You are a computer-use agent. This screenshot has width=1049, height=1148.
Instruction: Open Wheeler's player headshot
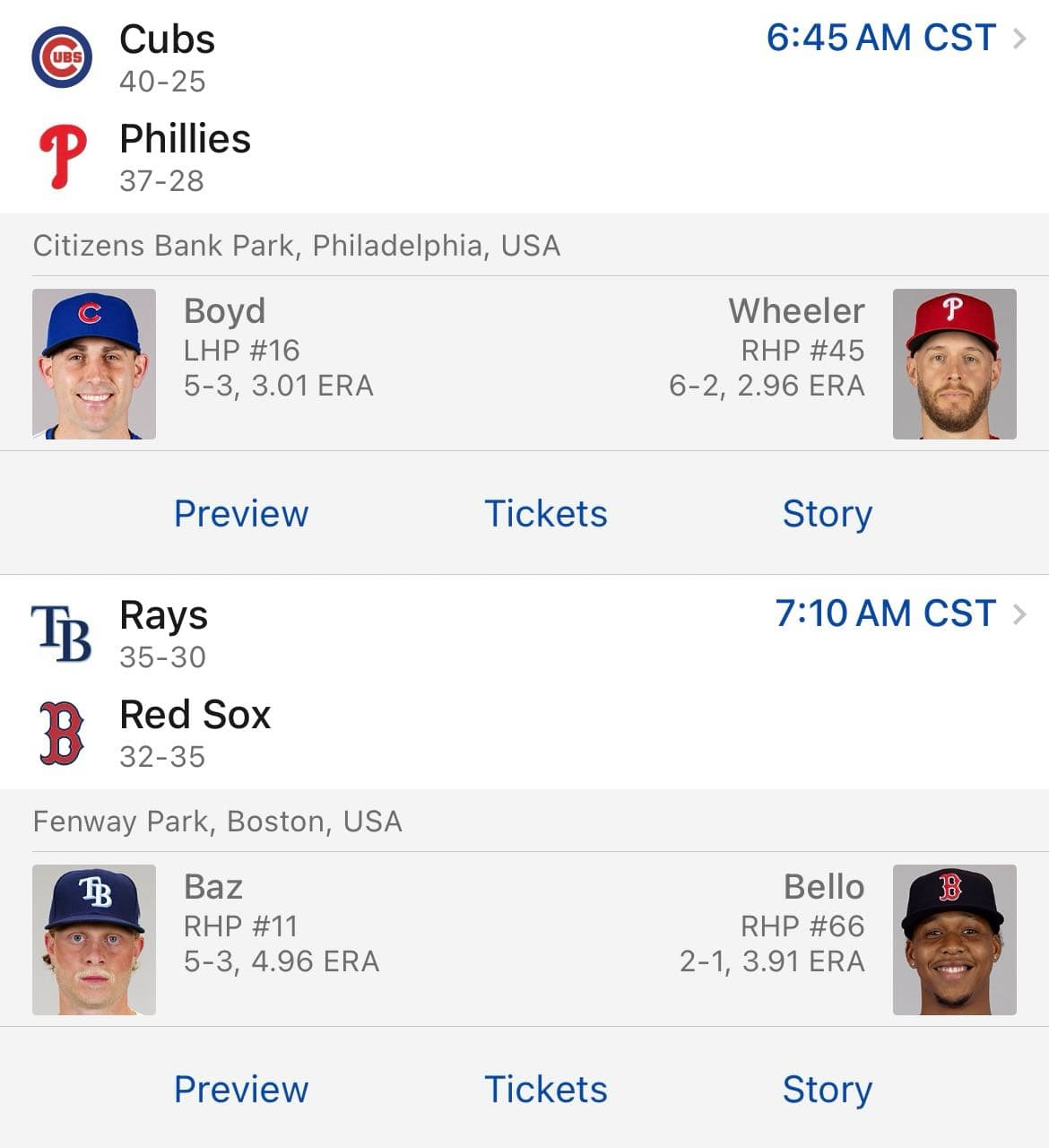tap(954, 364)
